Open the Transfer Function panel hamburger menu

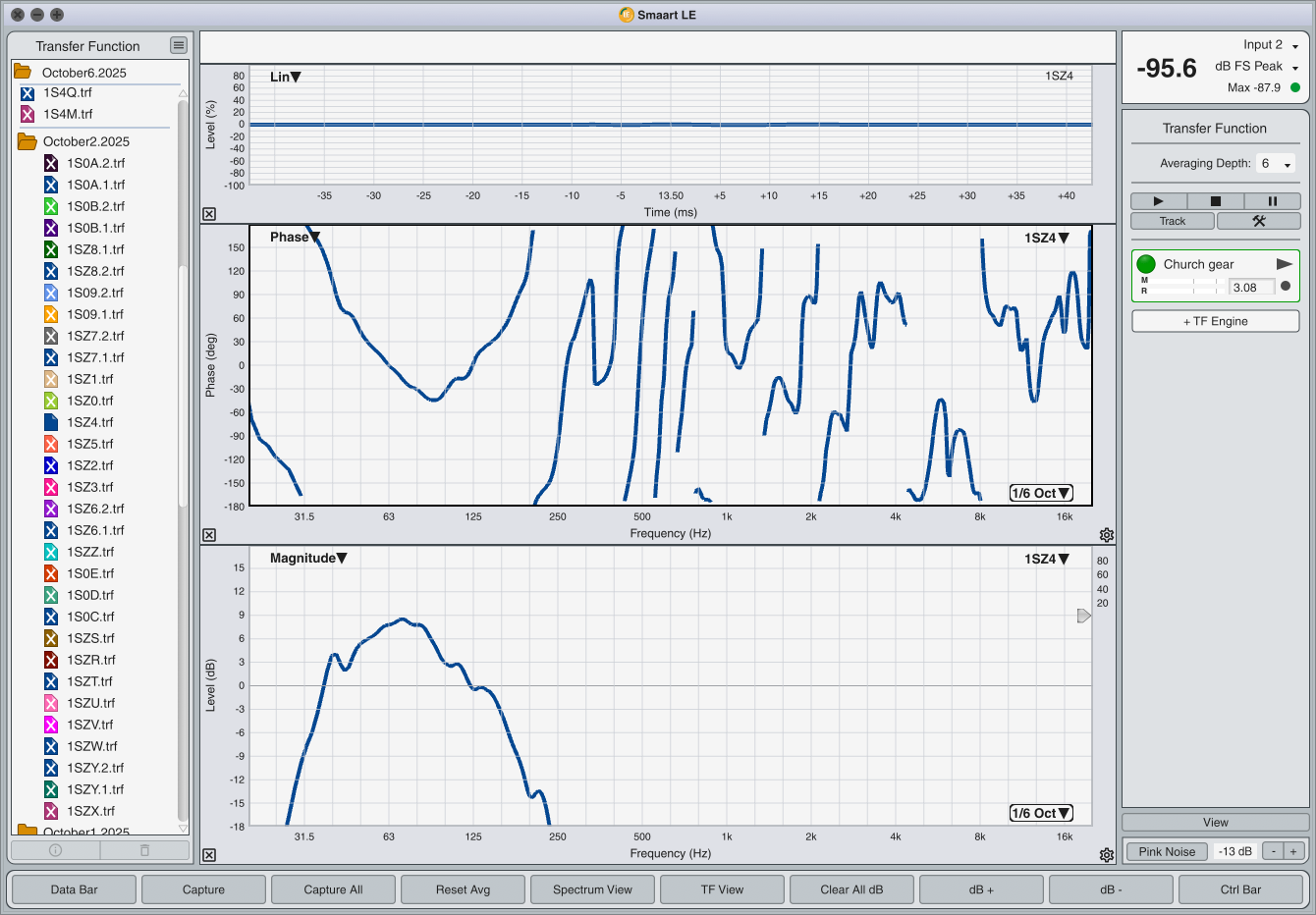[x=178, y=45]
